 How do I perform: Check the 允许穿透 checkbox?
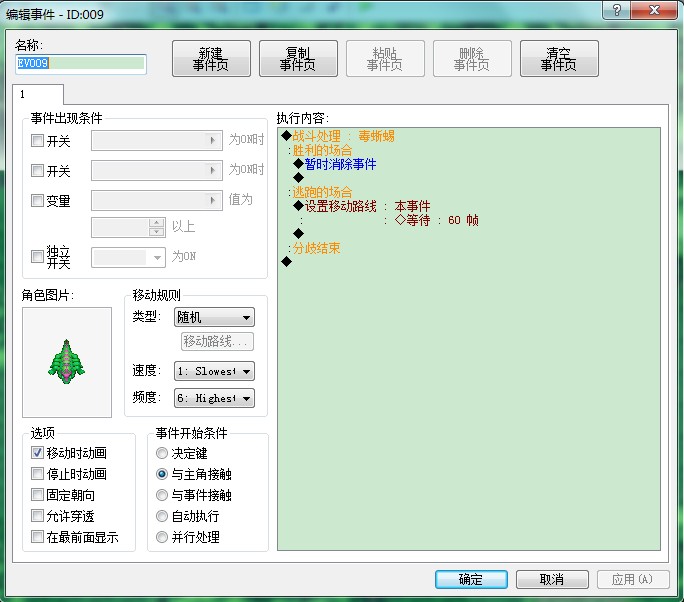click(x=38, y=515)
